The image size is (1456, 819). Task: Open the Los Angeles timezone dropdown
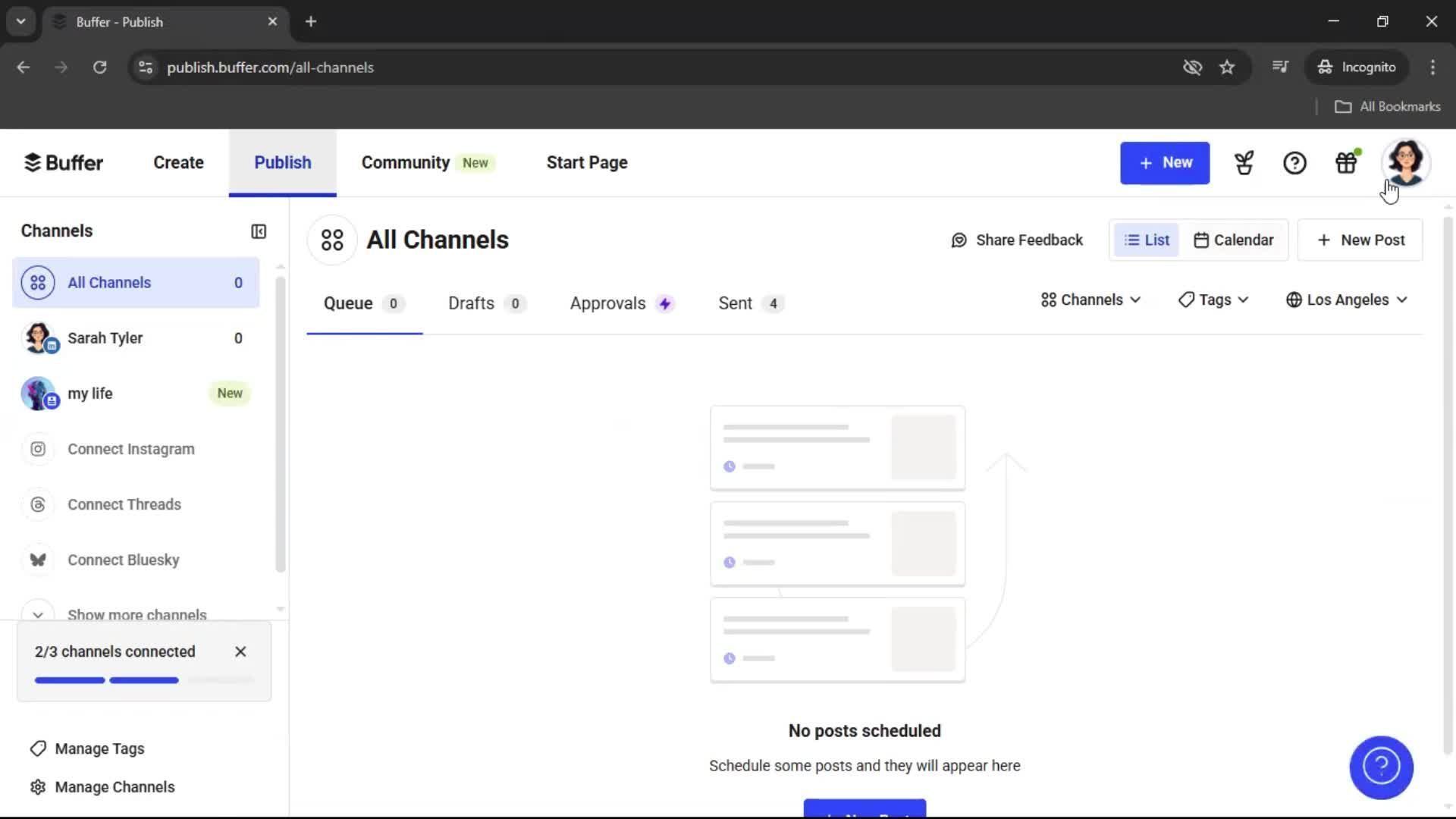(1347, 300)
